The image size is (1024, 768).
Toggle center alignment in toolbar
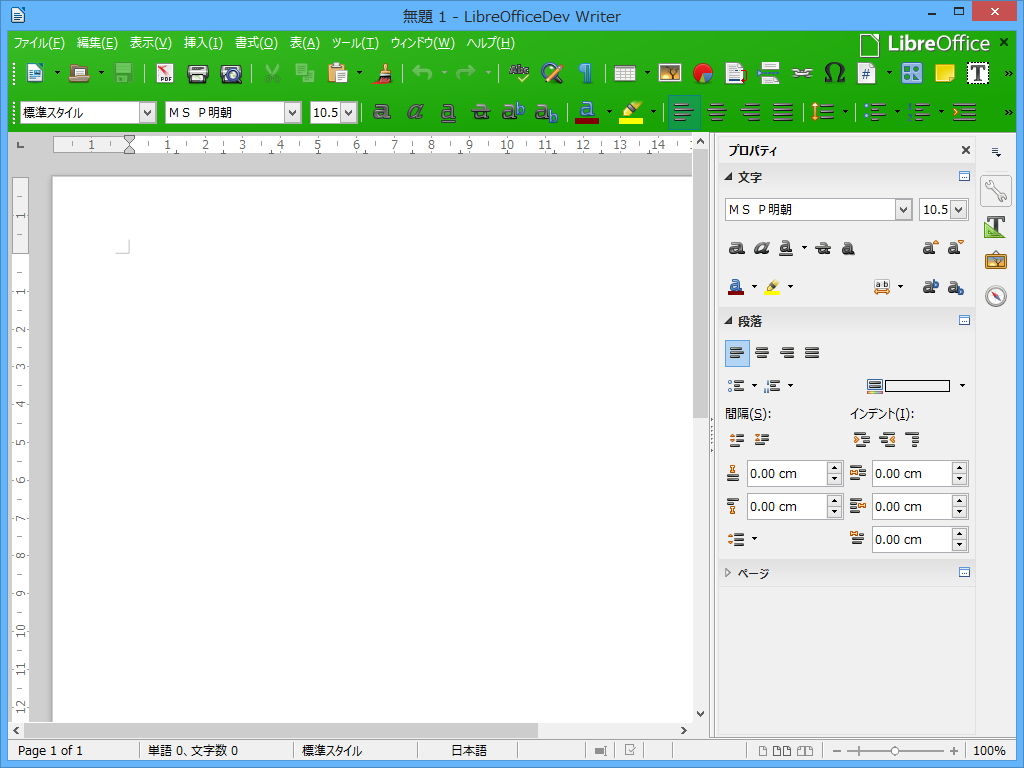click(x=717, y=112)
